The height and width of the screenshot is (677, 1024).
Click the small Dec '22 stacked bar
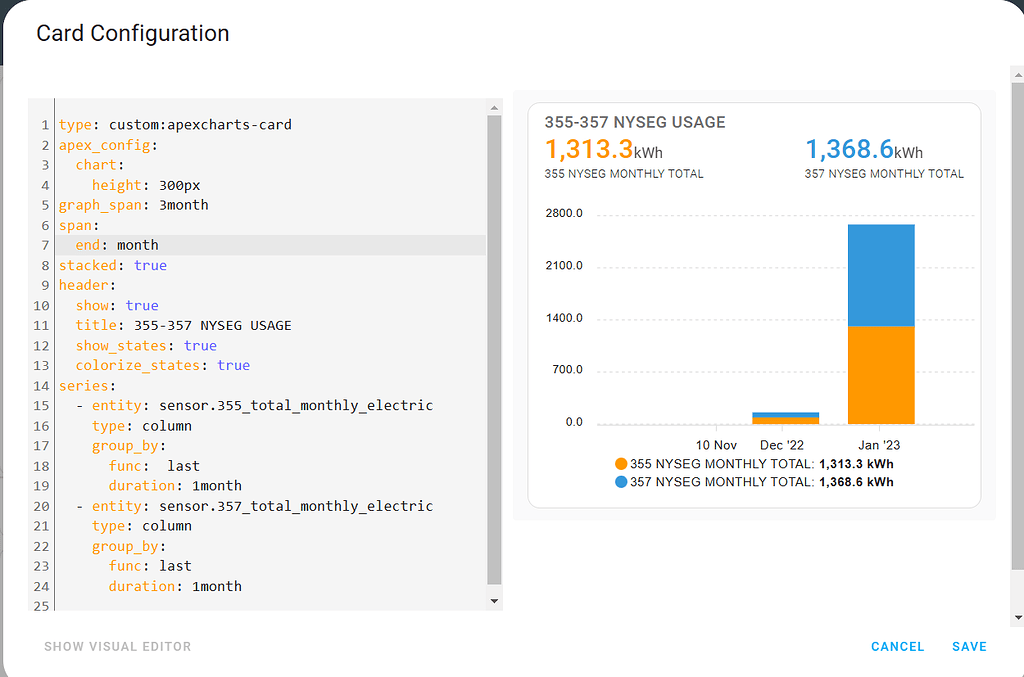(x=786, y=418)
